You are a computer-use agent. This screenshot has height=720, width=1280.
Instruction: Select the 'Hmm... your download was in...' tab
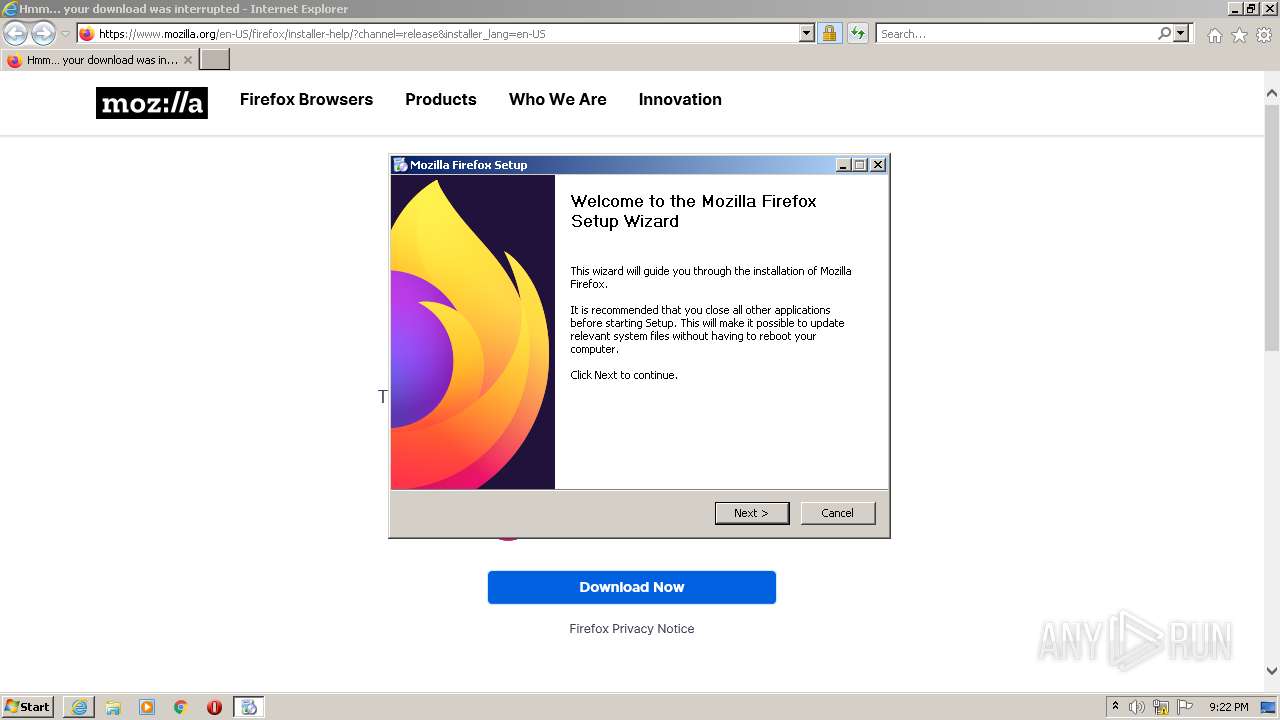(100, 60)
